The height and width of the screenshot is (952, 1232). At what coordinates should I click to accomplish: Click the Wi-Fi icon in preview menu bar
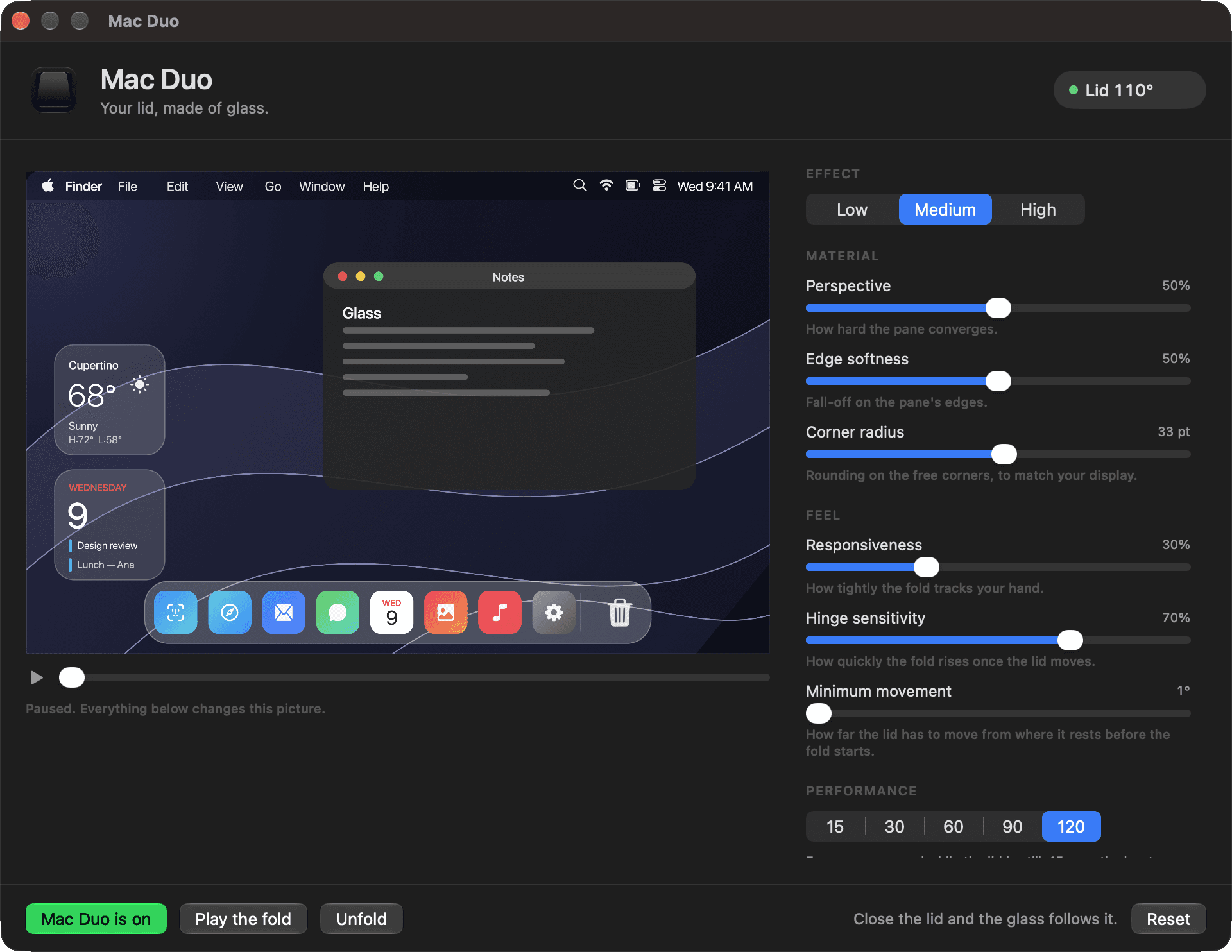606,185
